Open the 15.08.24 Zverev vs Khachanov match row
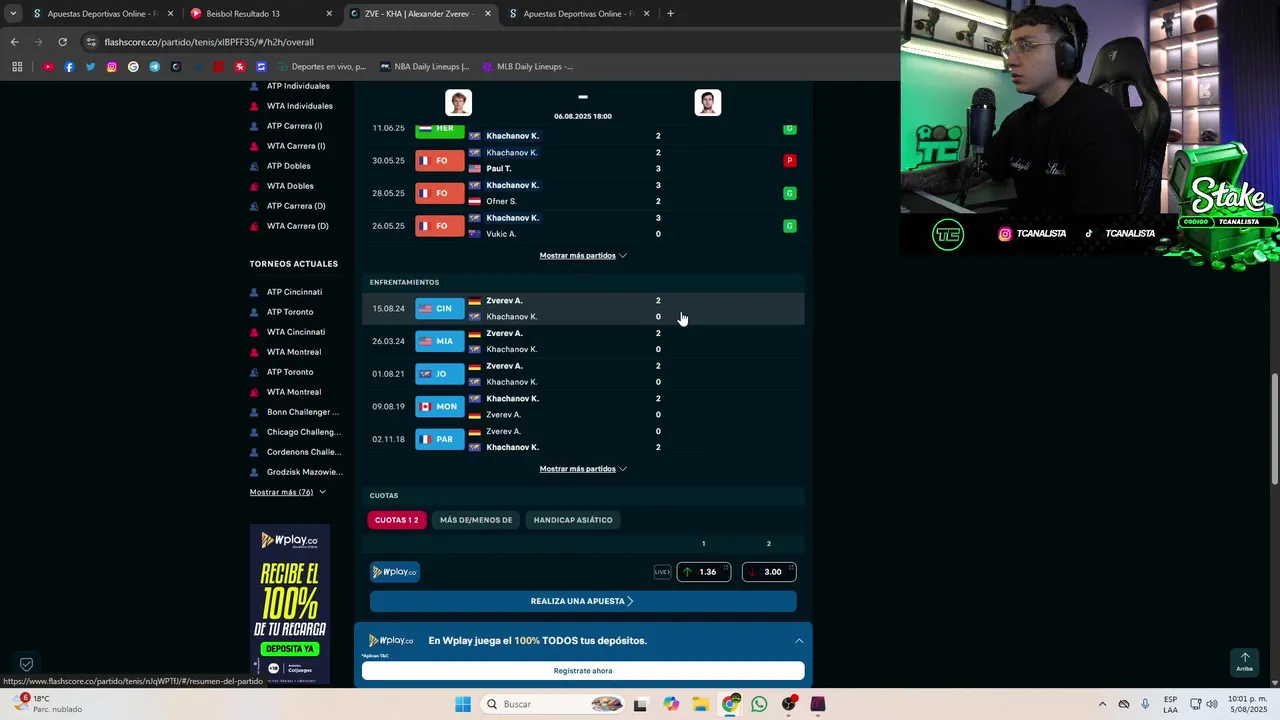The width and height of the screenshot is (1280, 720). [x=583, y=309]
